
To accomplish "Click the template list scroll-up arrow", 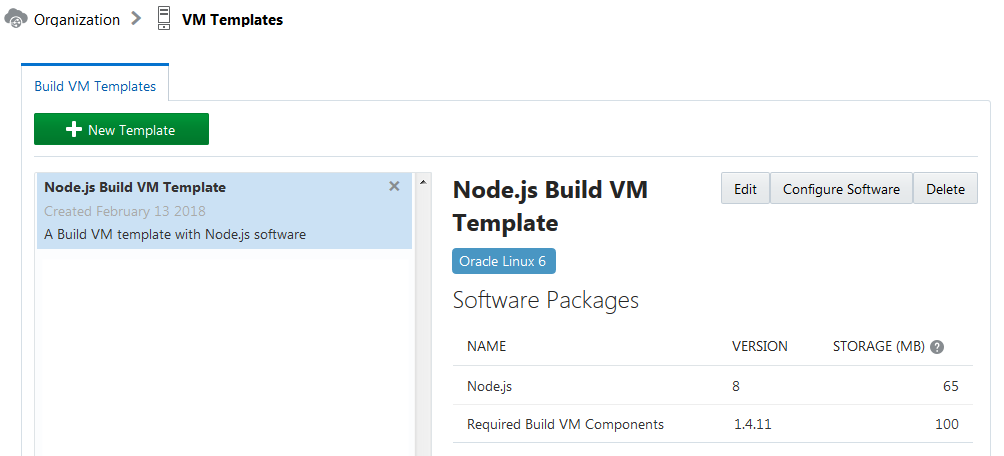I will (423, 183).
